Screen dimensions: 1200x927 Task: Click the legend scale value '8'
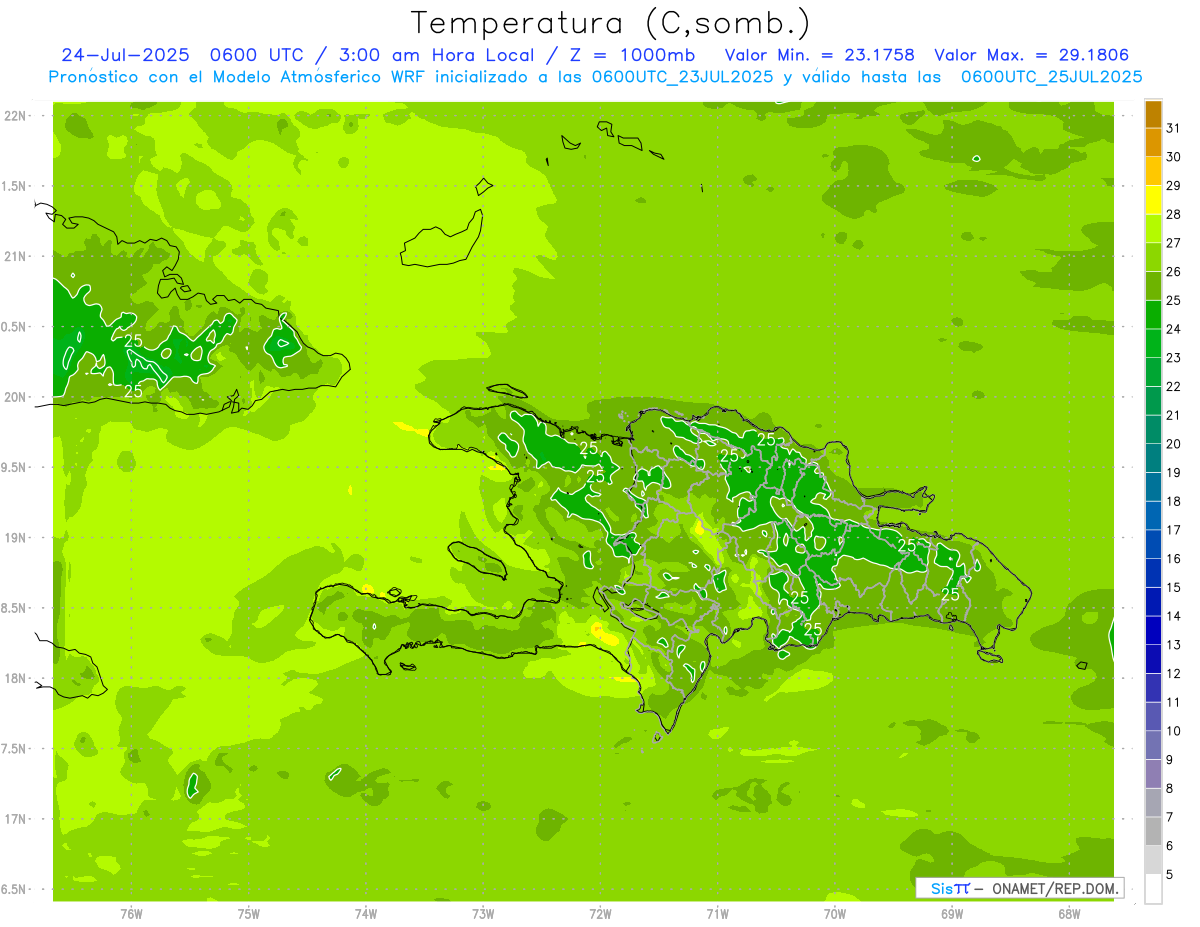(x=1170, y=788)
